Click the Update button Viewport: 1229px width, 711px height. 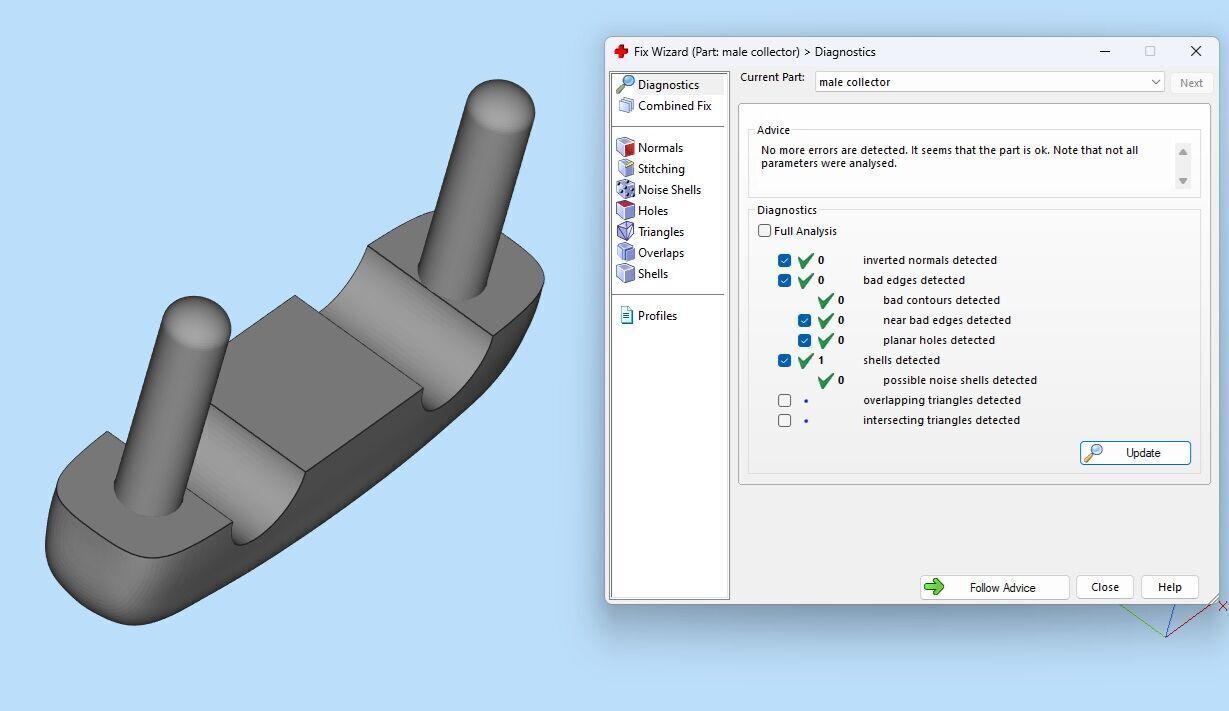pyautogui.click(x=1135, y=453)
